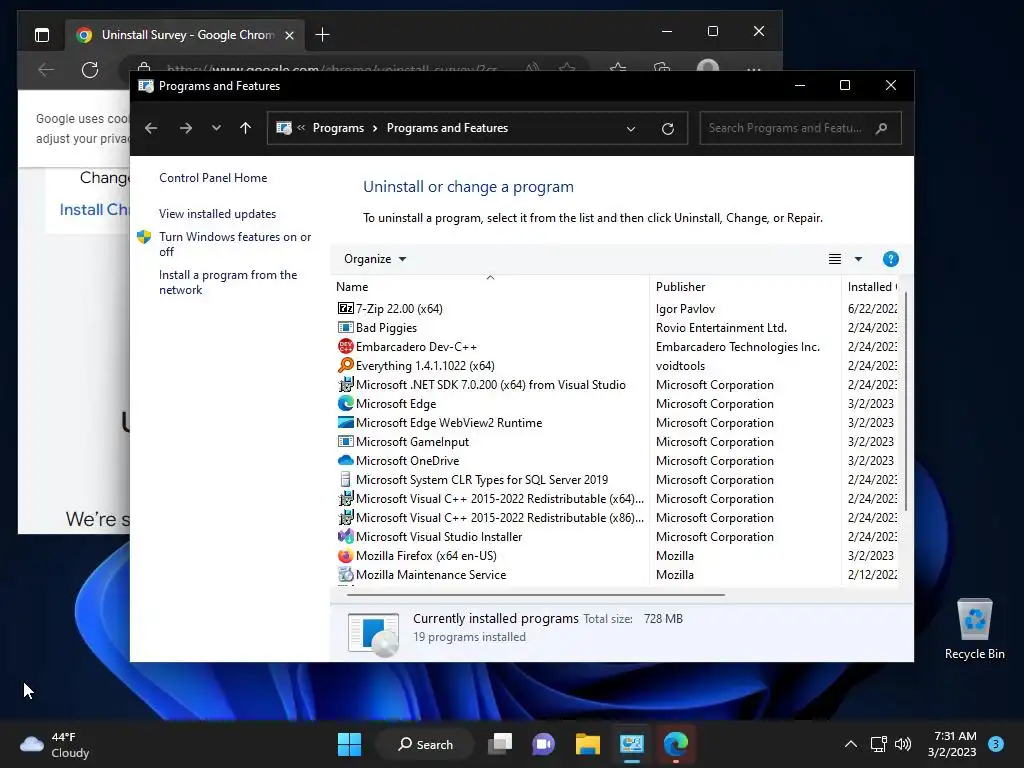Open Turn Windows features on or off

(x=234, y=244)
